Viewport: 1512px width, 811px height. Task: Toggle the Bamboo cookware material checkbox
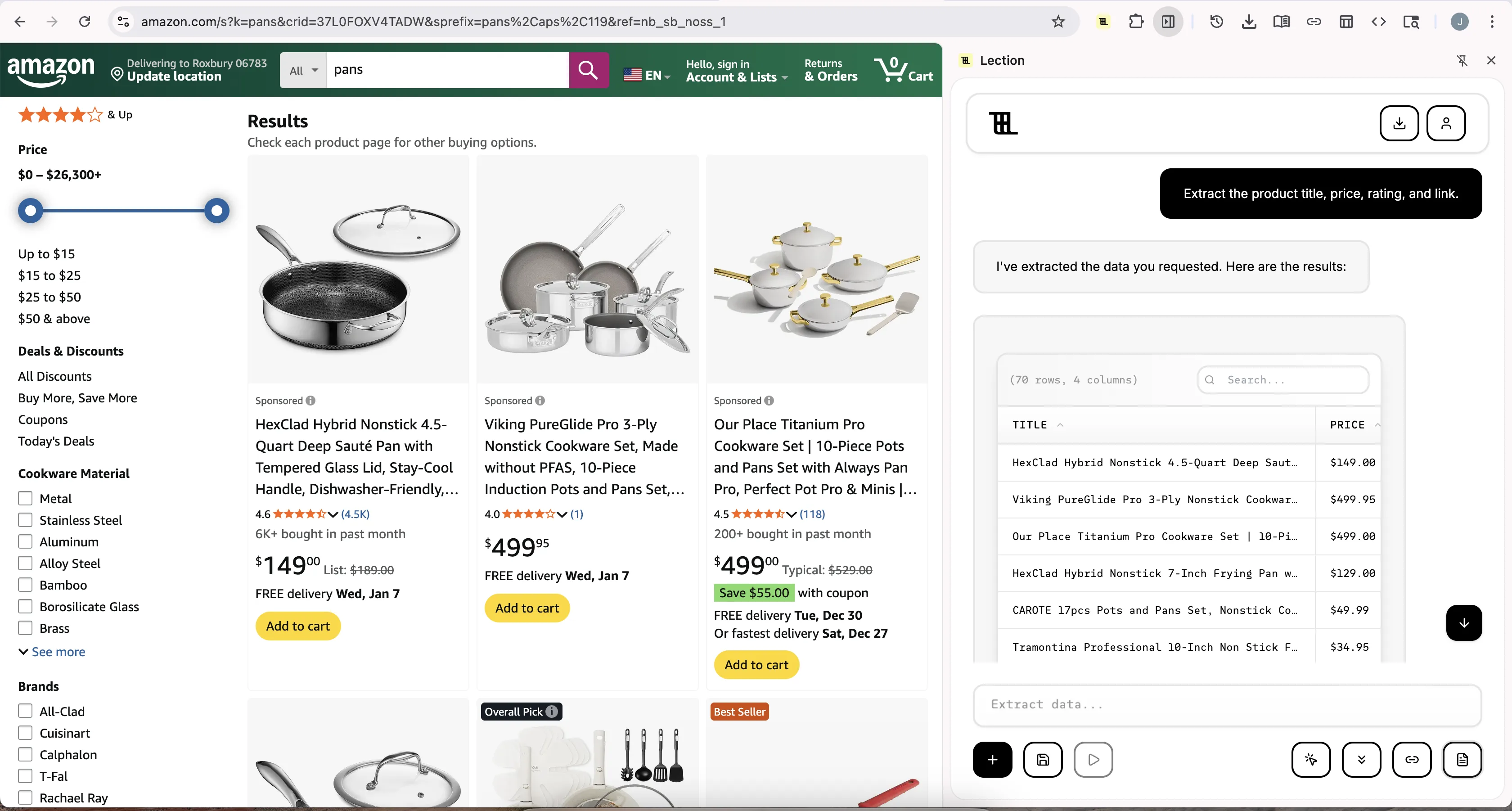click(26, 585)
